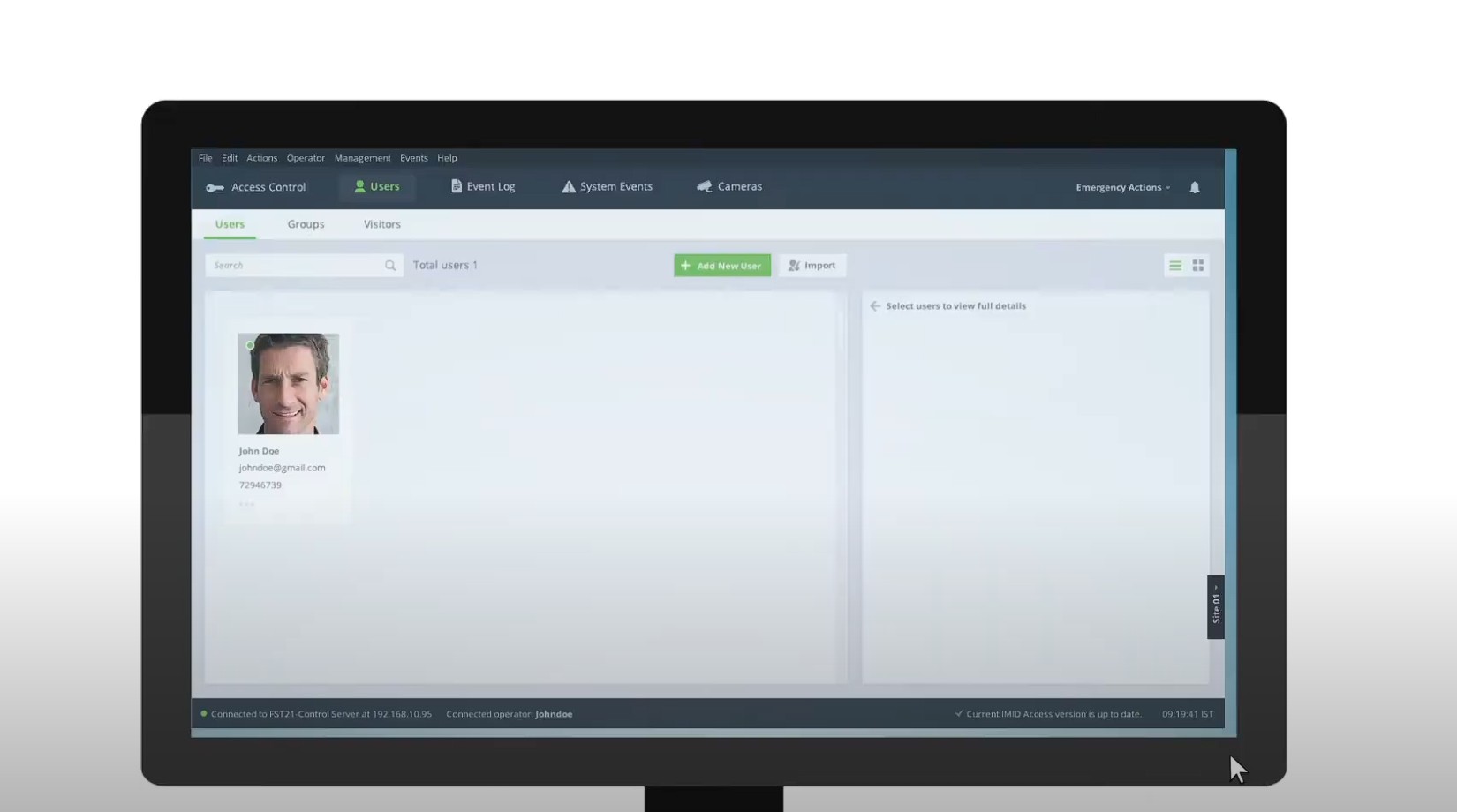Select John Doe's profile photo
This screenshot has width=1457, height=812.
tap(288, 384)
